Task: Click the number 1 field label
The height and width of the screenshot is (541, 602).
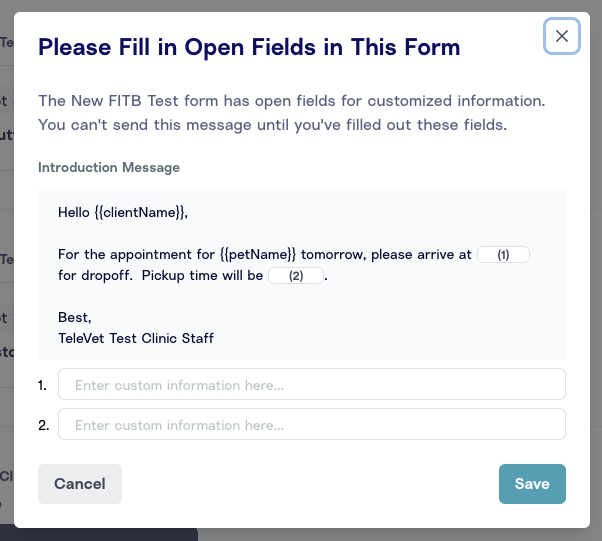Action: [x=43, y=385]
